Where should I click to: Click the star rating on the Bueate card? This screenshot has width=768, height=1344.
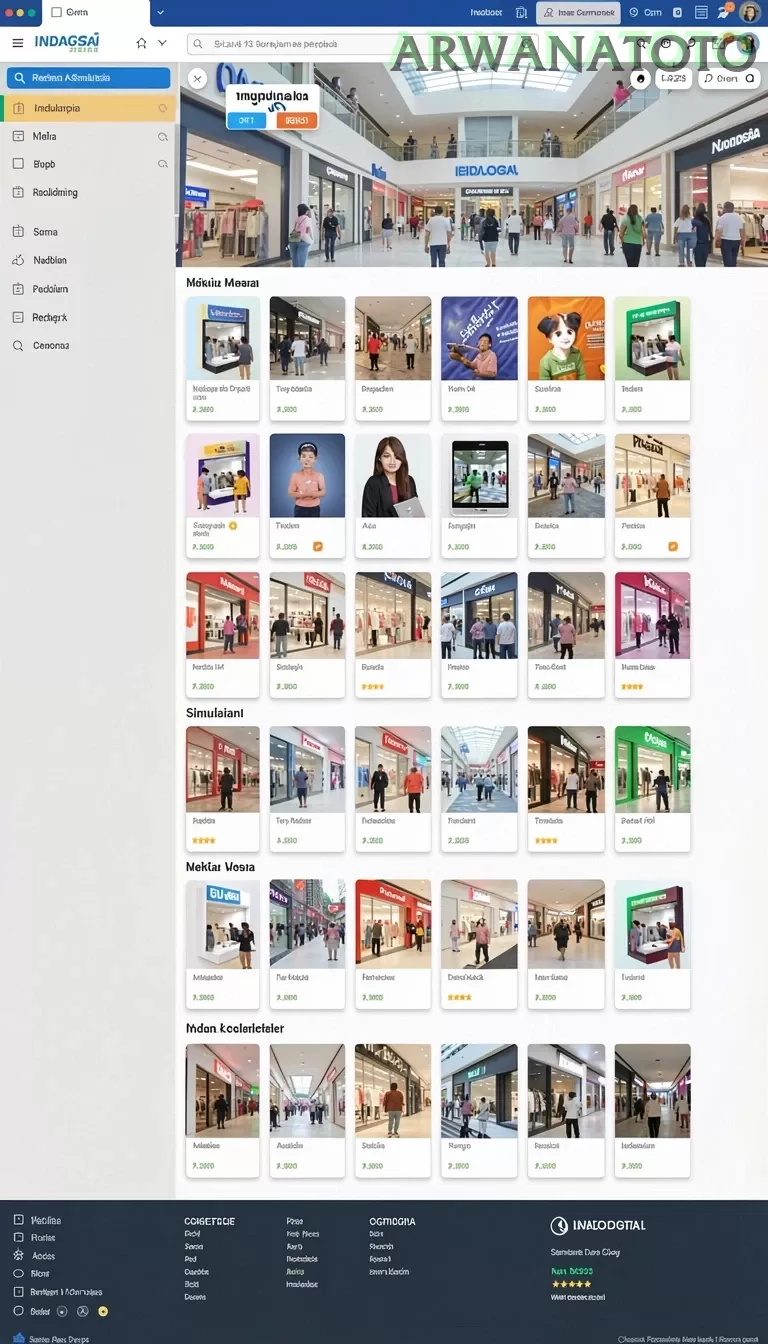pyautogui.click(x=372, y=687)
